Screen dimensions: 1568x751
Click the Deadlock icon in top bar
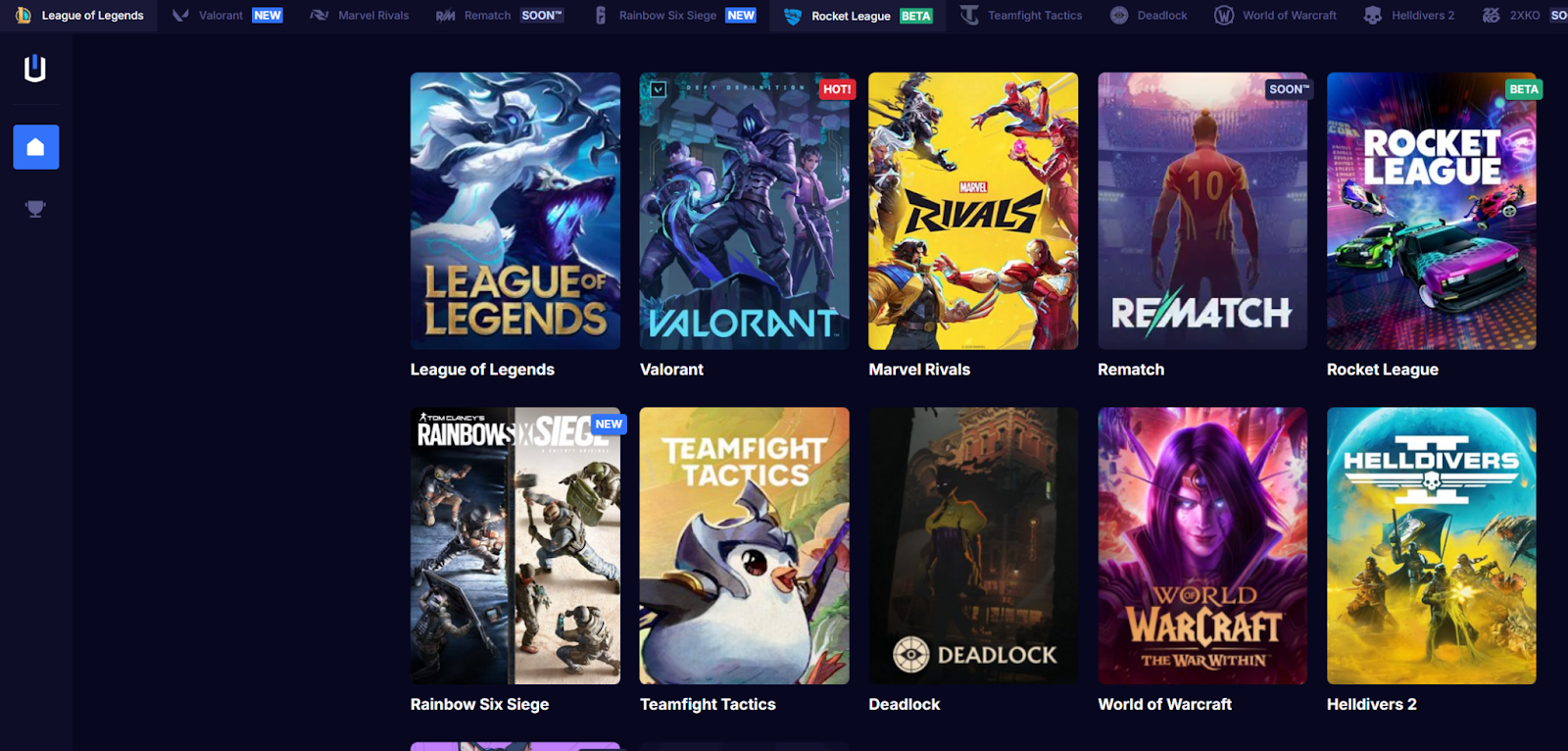click(x=1119, y=15)
